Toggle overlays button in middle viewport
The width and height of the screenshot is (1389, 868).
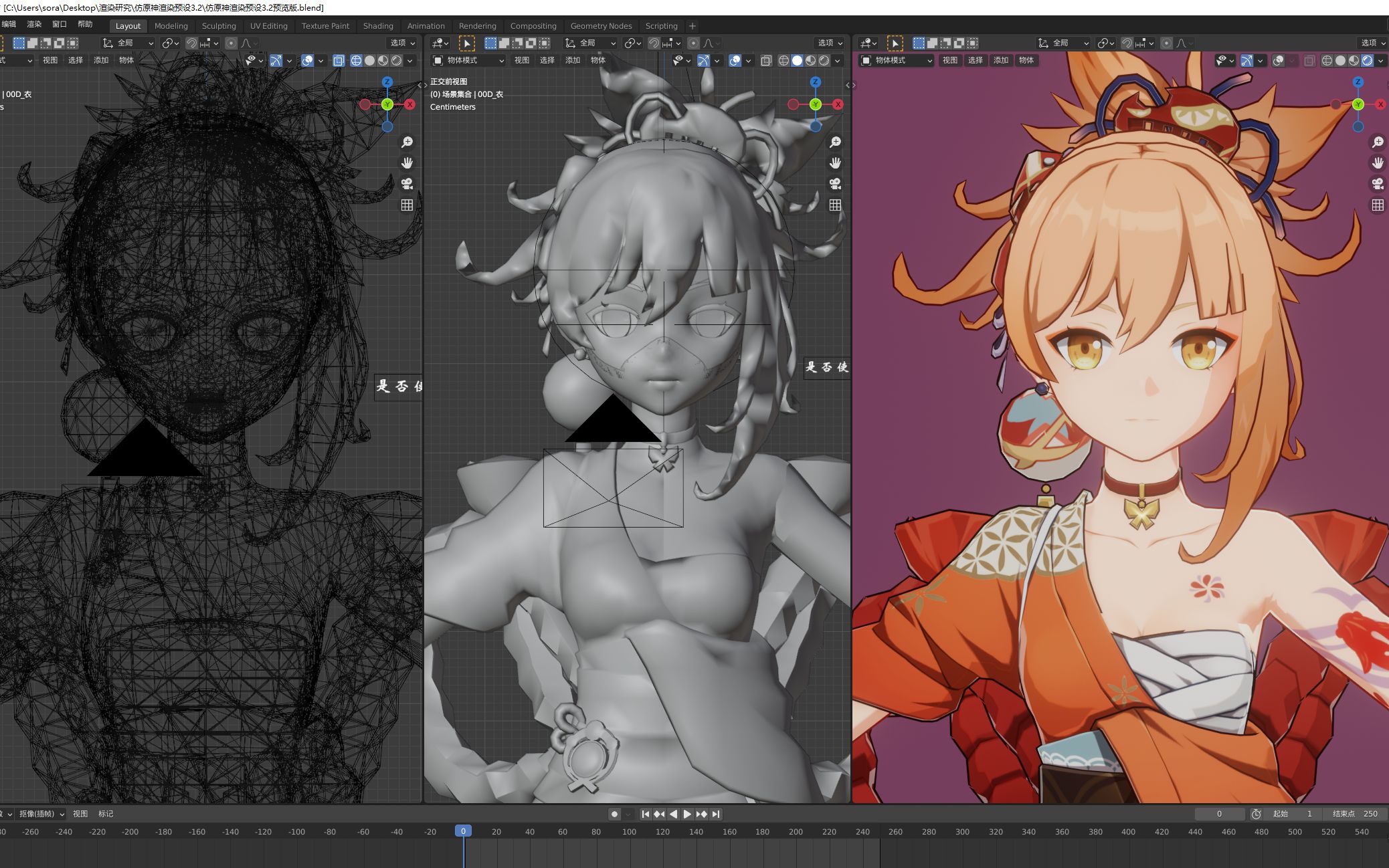[735, 61]
